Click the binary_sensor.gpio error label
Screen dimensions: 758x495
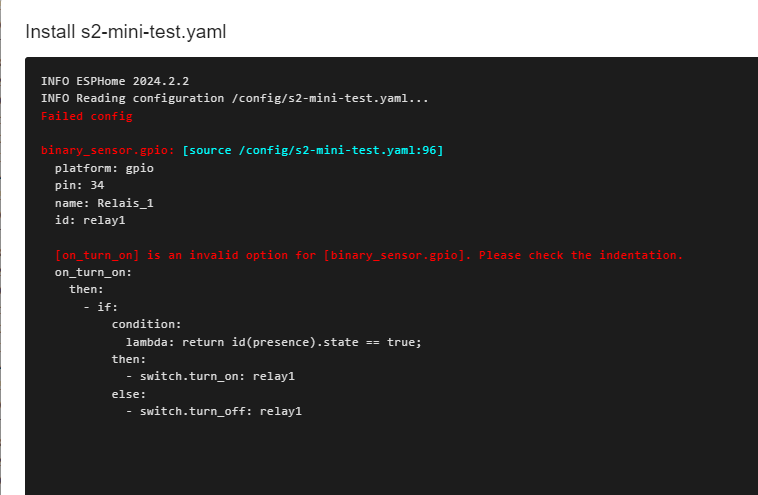(x=107, y=150)
